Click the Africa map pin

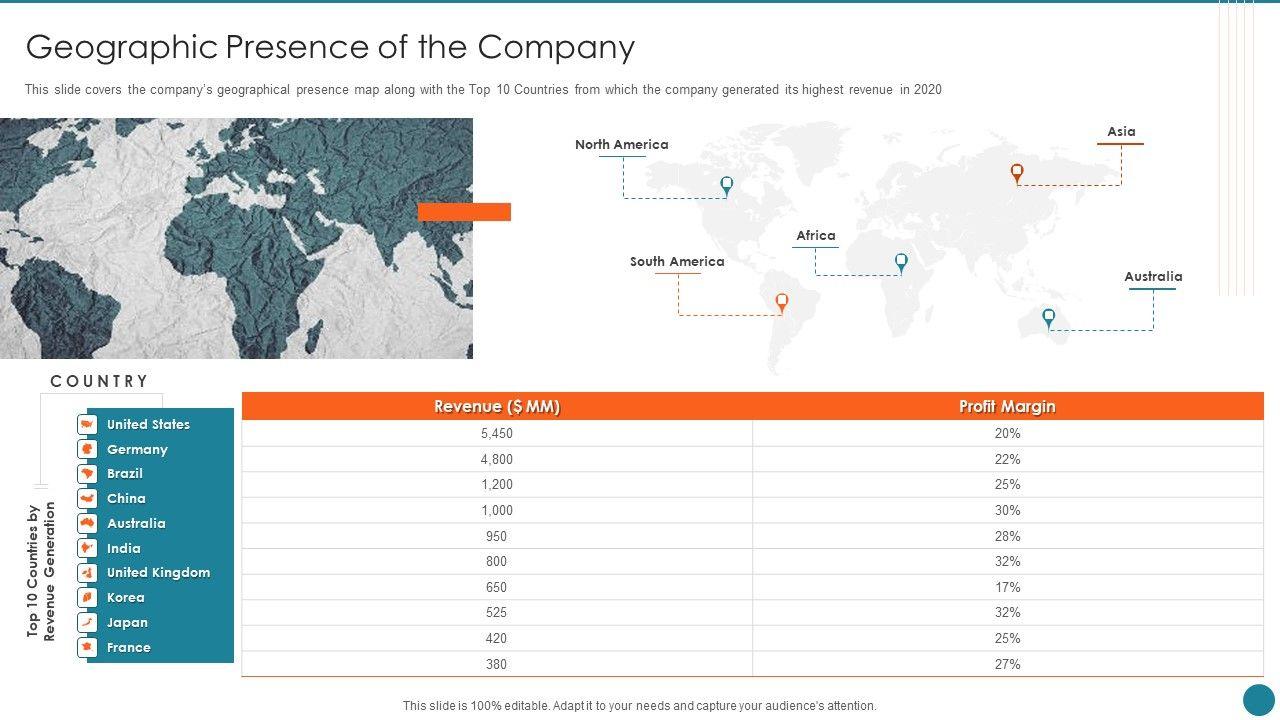coord(901,262)
